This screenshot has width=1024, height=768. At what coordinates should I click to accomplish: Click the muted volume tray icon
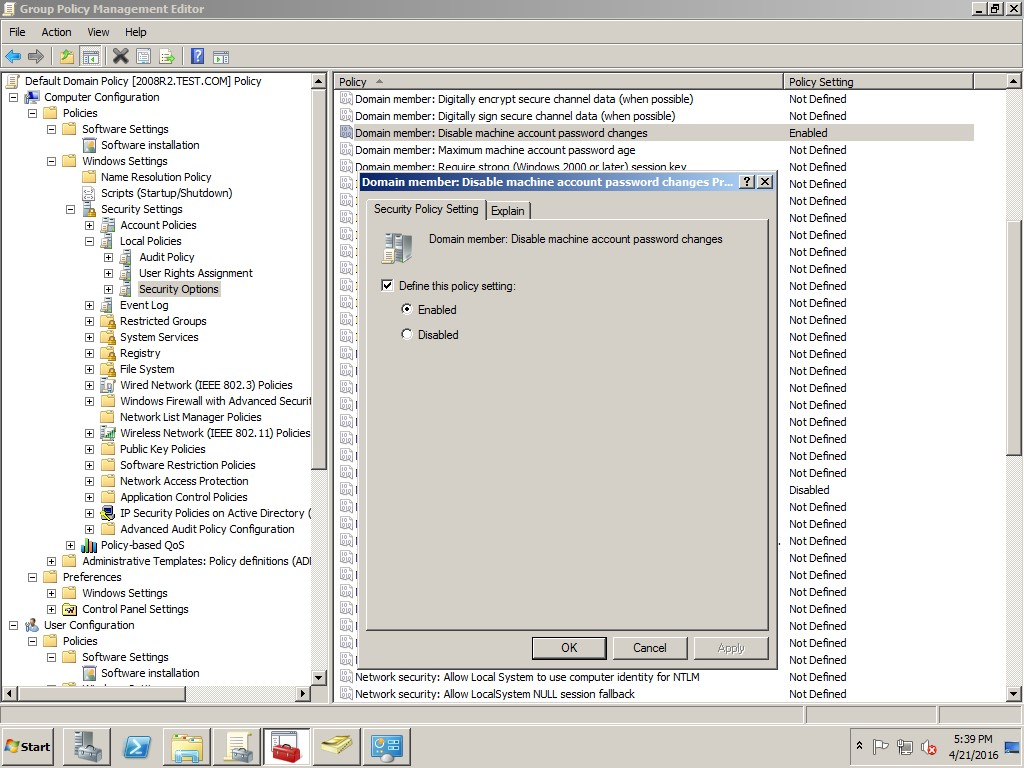[928, 746]
